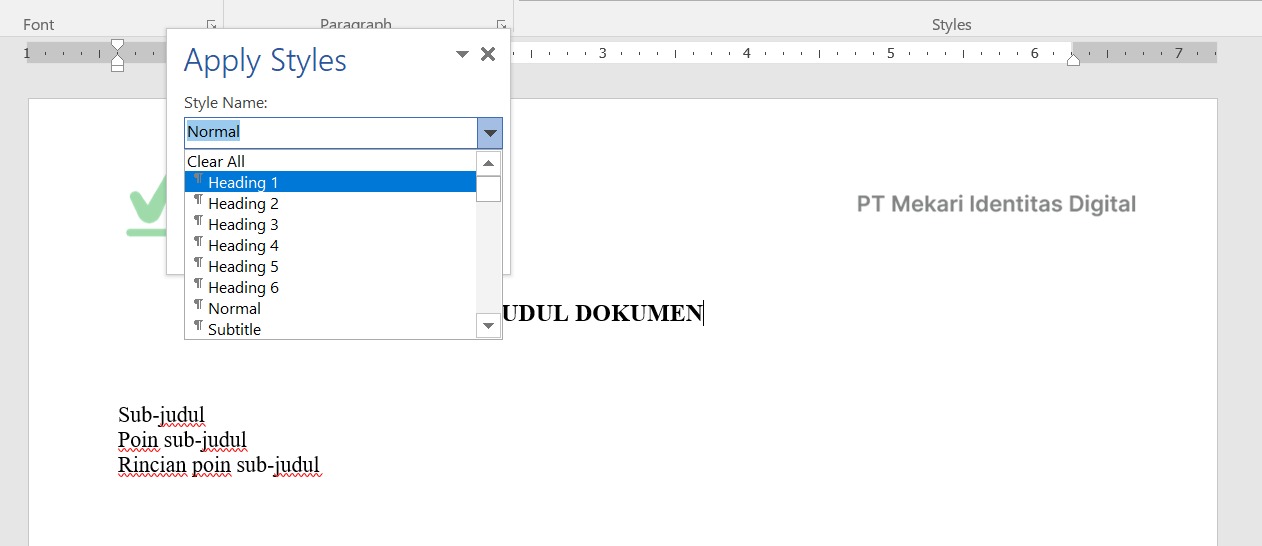1262x546 pixels.
Task: Click the first line indent marker on ruler
Action: (117, 46)
